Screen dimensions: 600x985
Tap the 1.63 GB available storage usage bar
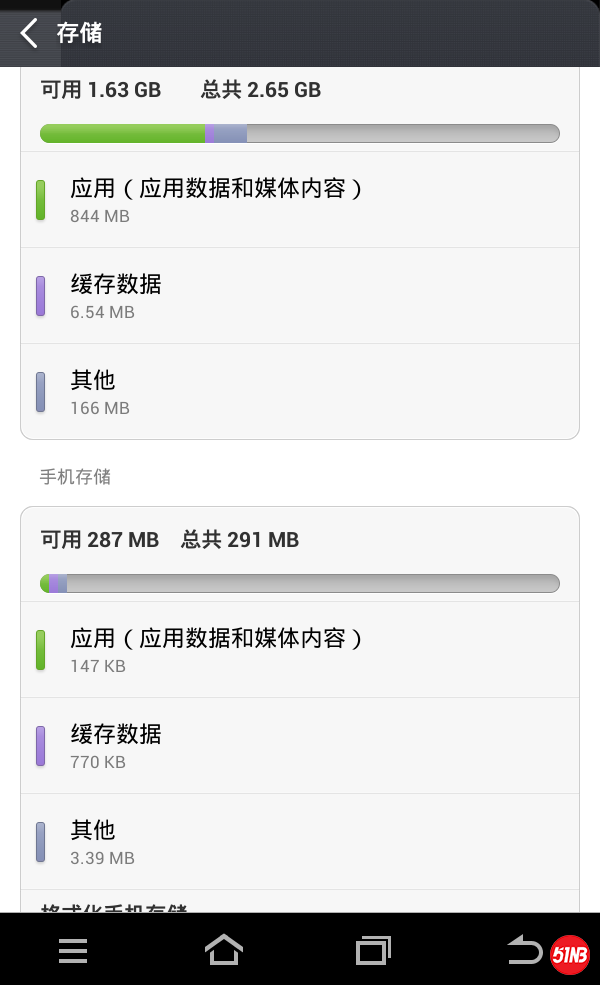click(300, 133)
